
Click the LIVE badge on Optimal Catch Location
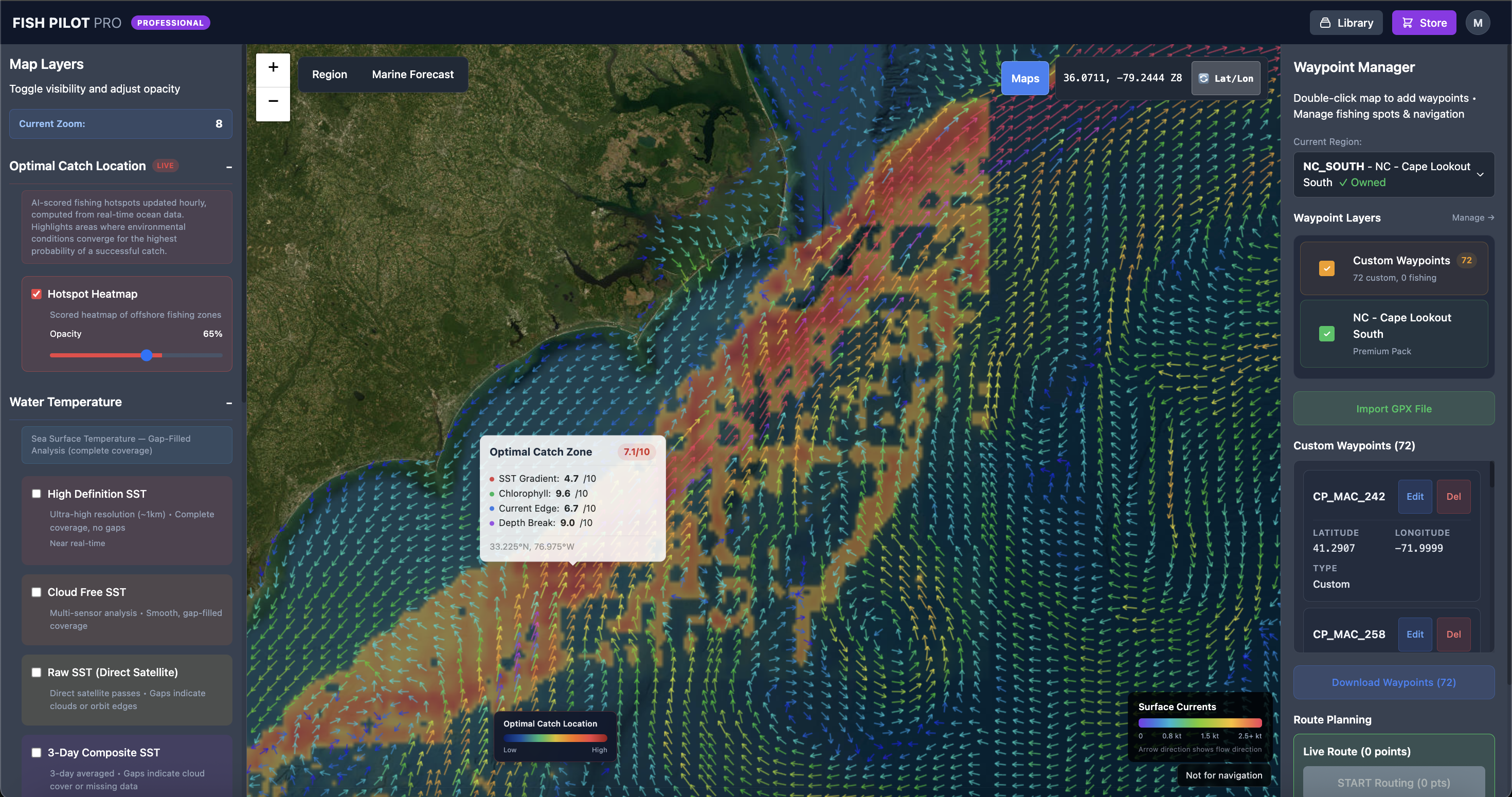tap(166, 166)
